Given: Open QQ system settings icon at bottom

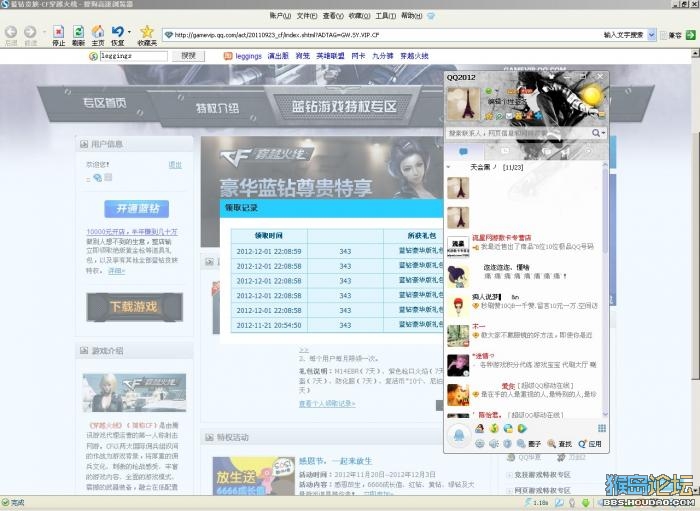Looking at the screenshot, I should pyautogui.click(x=479, y=444).
